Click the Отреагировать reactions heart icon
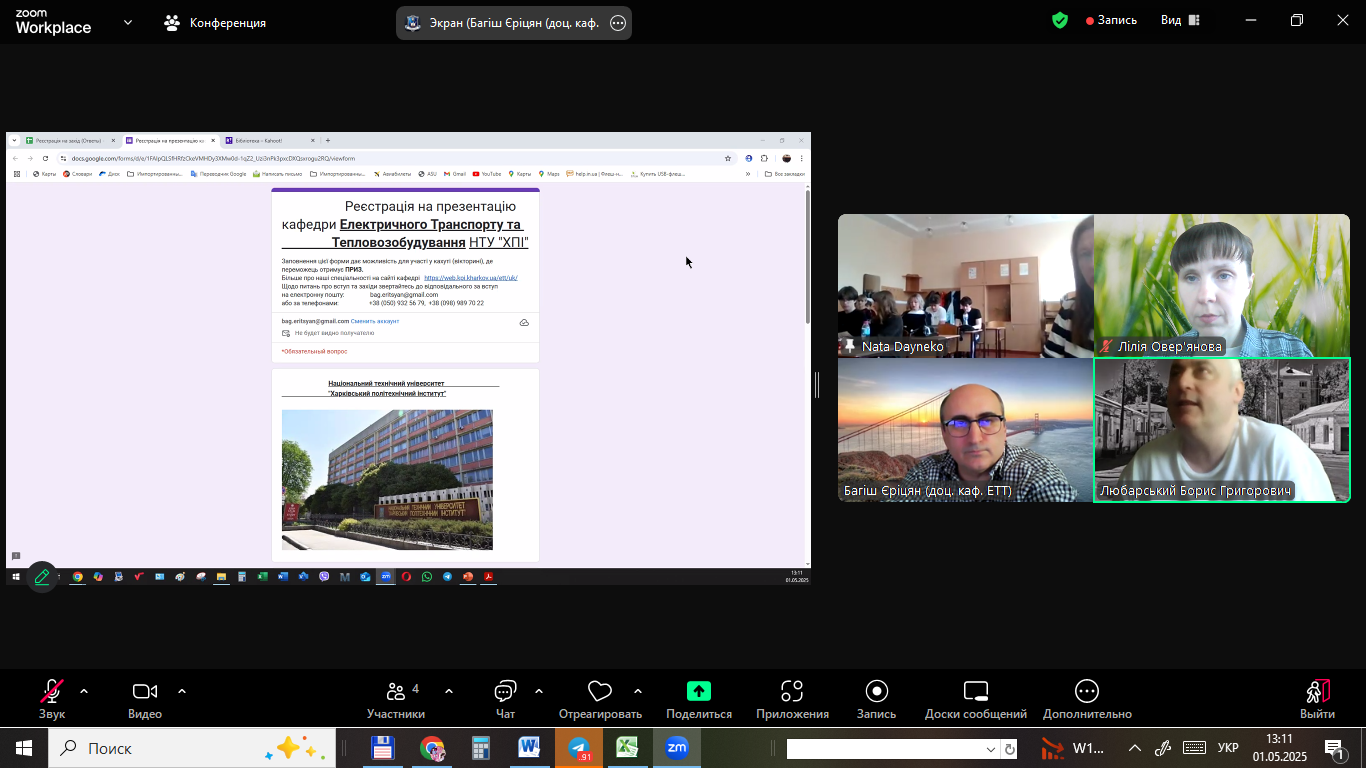 pyautogui.click(x=600, y=692)
